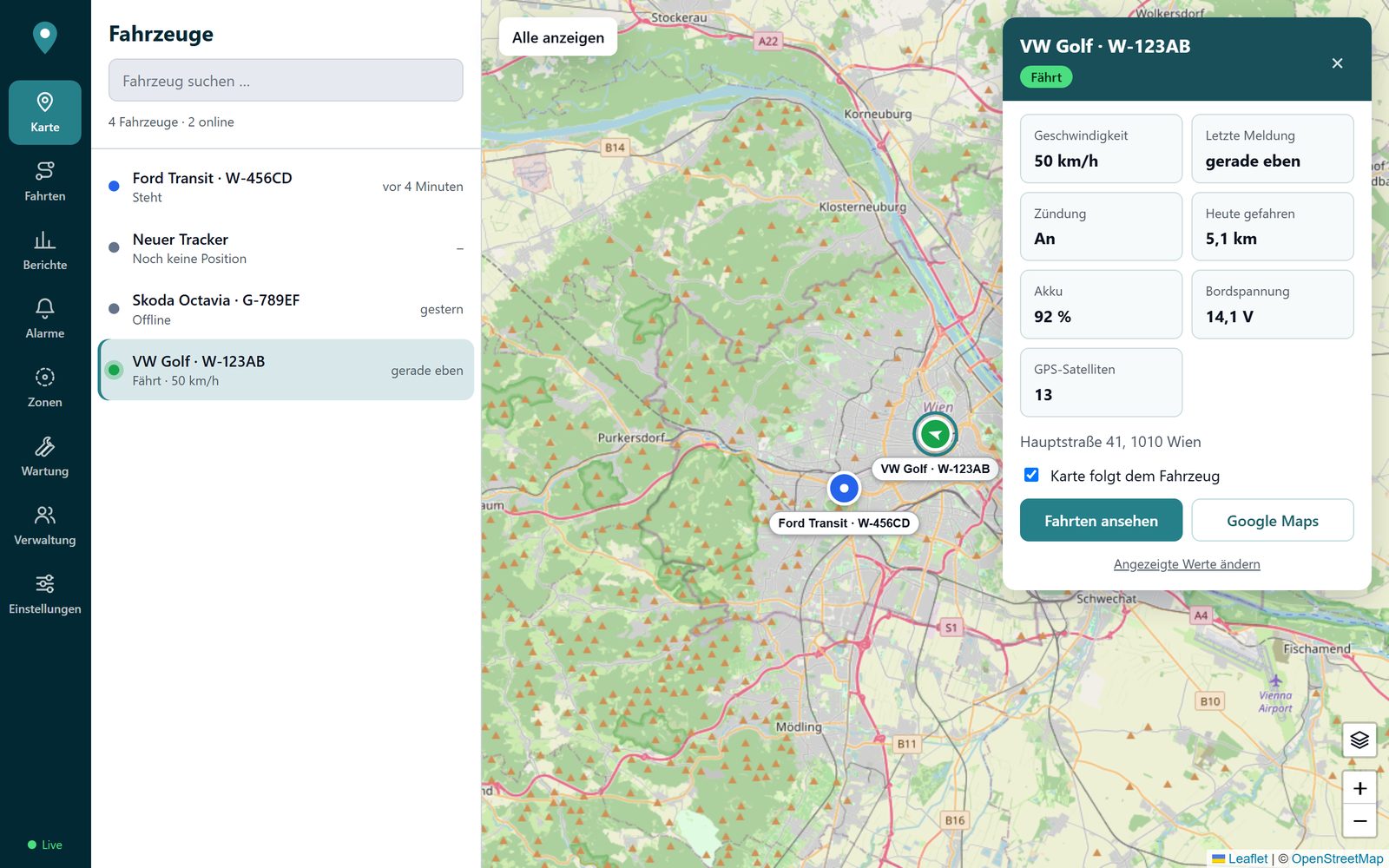
Task: Click the Live status indicator
Action: (x=45, y=845)
